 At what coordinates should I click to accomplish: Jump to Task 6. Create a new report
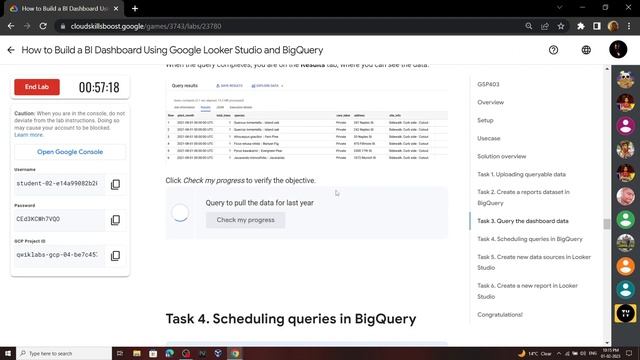(x=527, y=291)
